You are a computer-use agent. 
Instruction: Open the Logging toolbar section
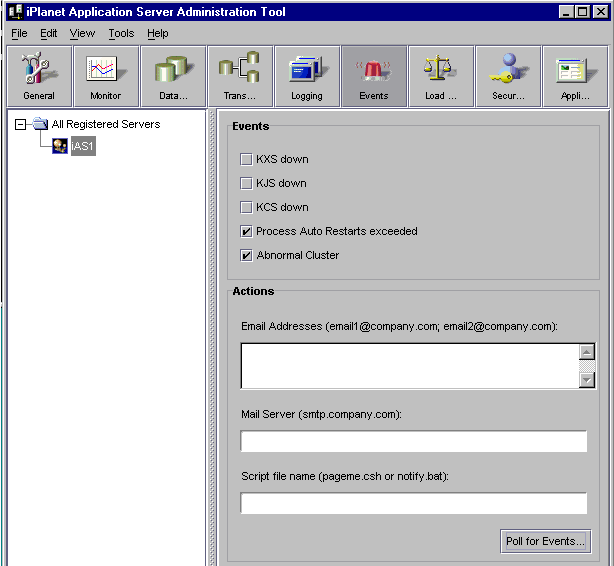pyautogui.click(x=307, y=76)
